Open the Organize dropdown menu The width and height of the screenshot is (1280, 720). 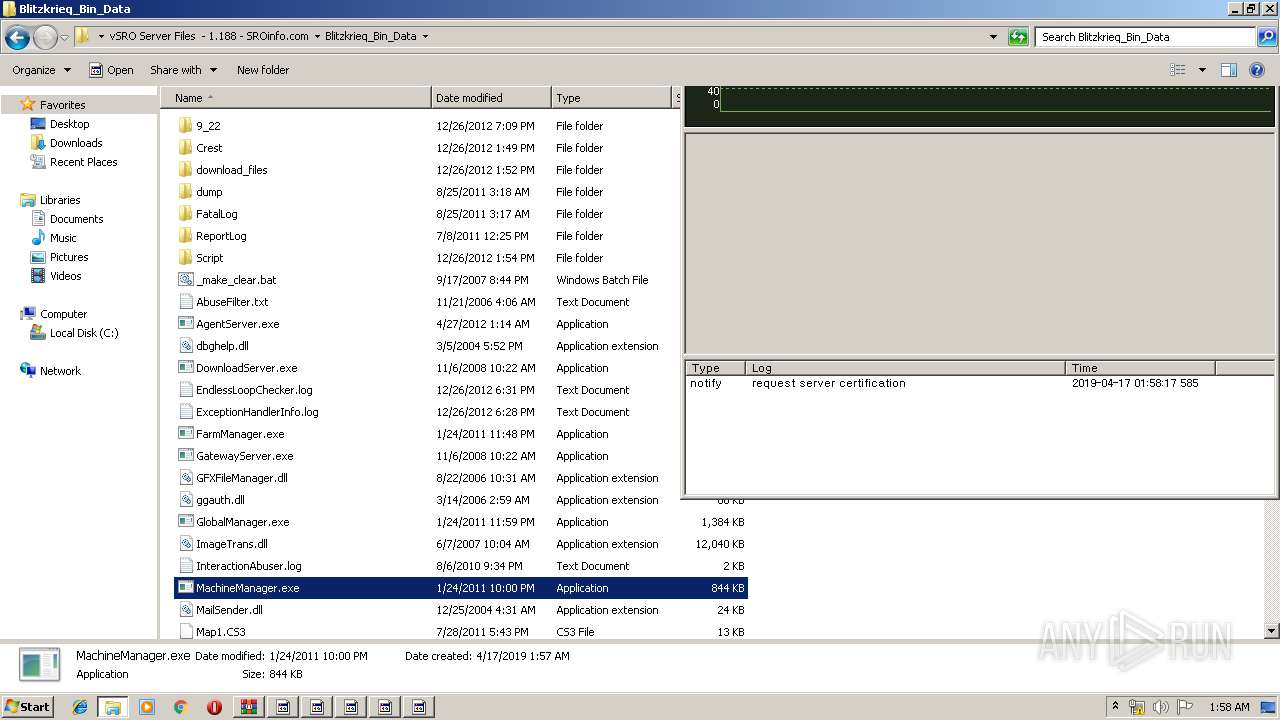41,70
